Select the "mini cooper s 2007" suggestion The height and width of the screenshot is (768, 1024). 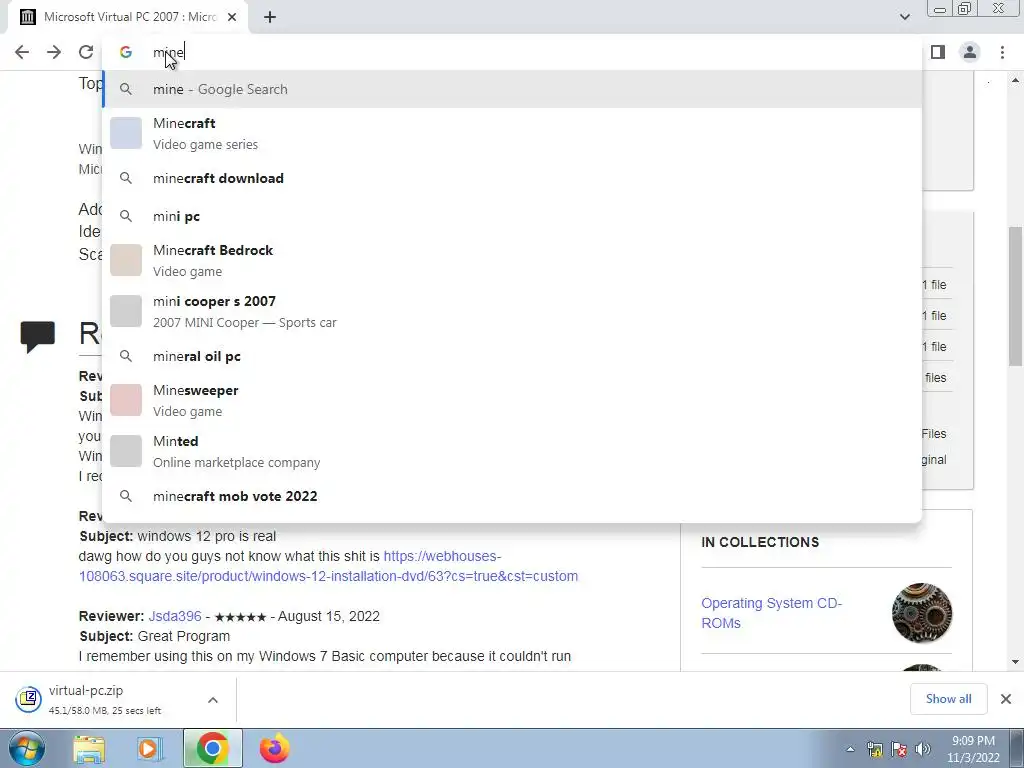click(512, 311)
